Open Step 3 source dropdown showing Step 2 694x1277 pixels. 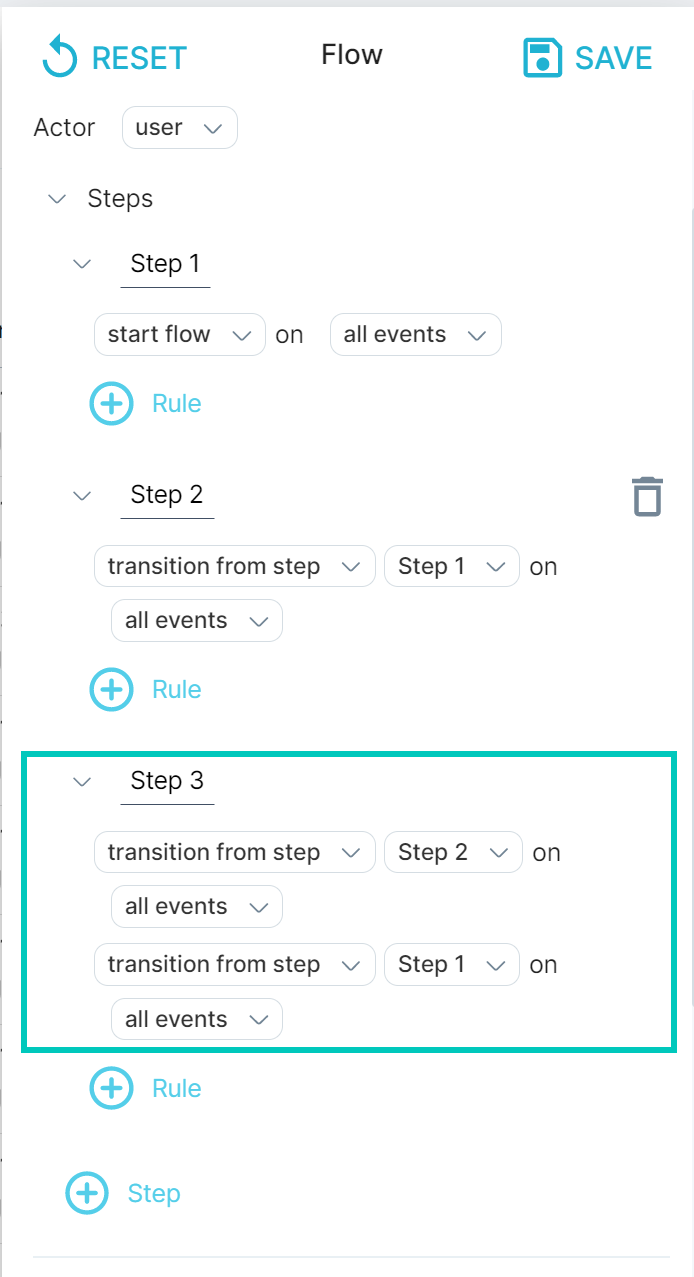453,852
